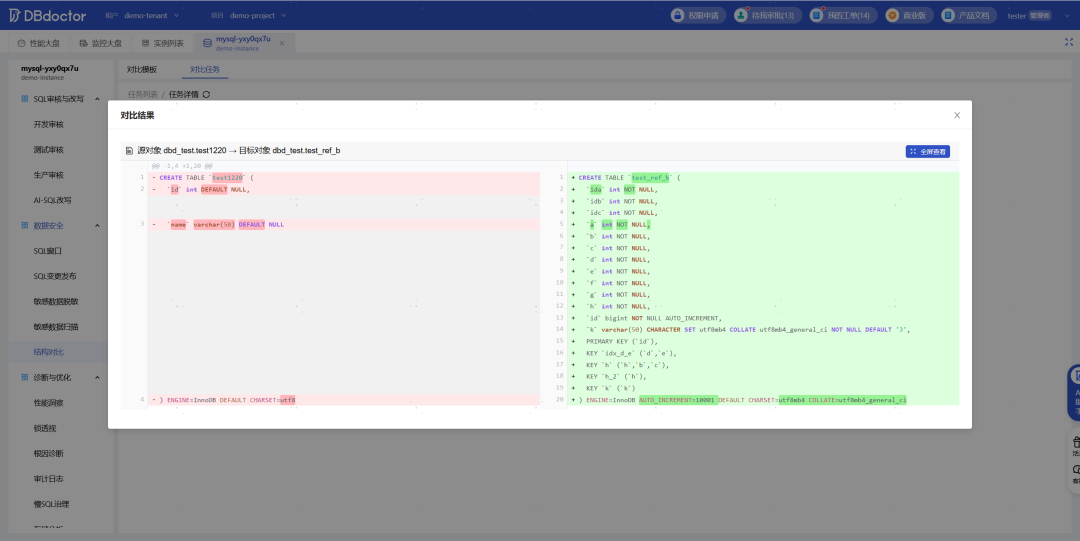Click the AUTO_INCREMENT=10001 highlighted text

[x=677, y=400]
